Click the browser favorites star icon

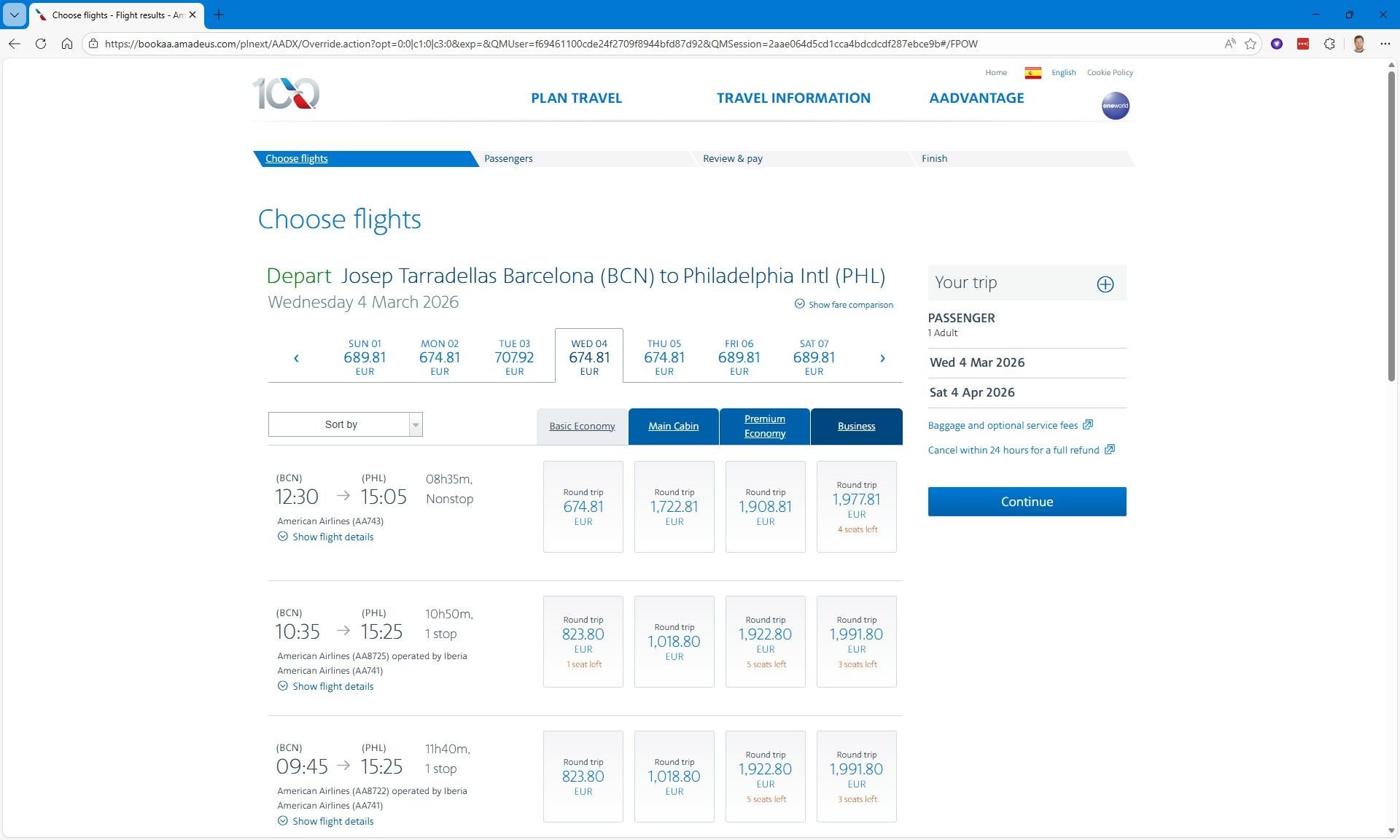click(x=1250, y=44)
